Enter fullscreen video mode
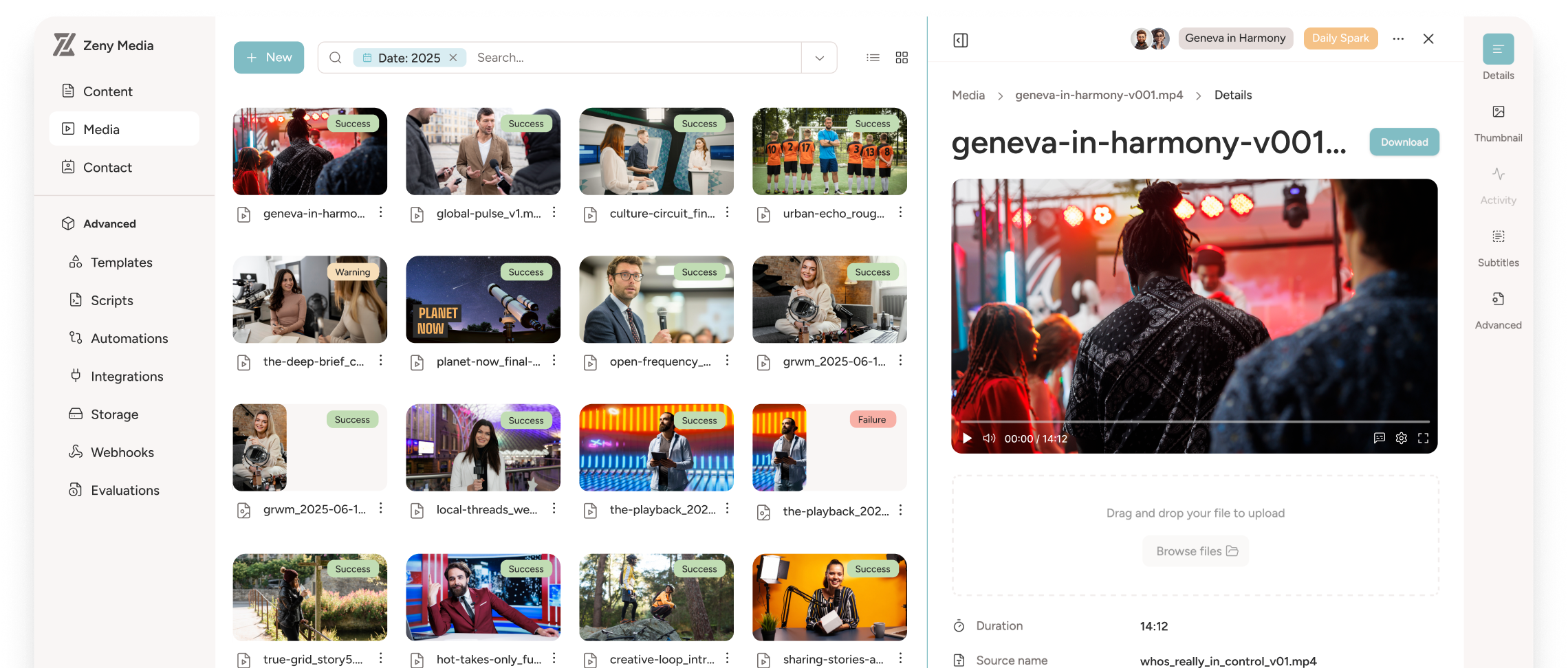Image resolution: width=1568 pixels, height=668 pixels. (x=1423, y=438)
